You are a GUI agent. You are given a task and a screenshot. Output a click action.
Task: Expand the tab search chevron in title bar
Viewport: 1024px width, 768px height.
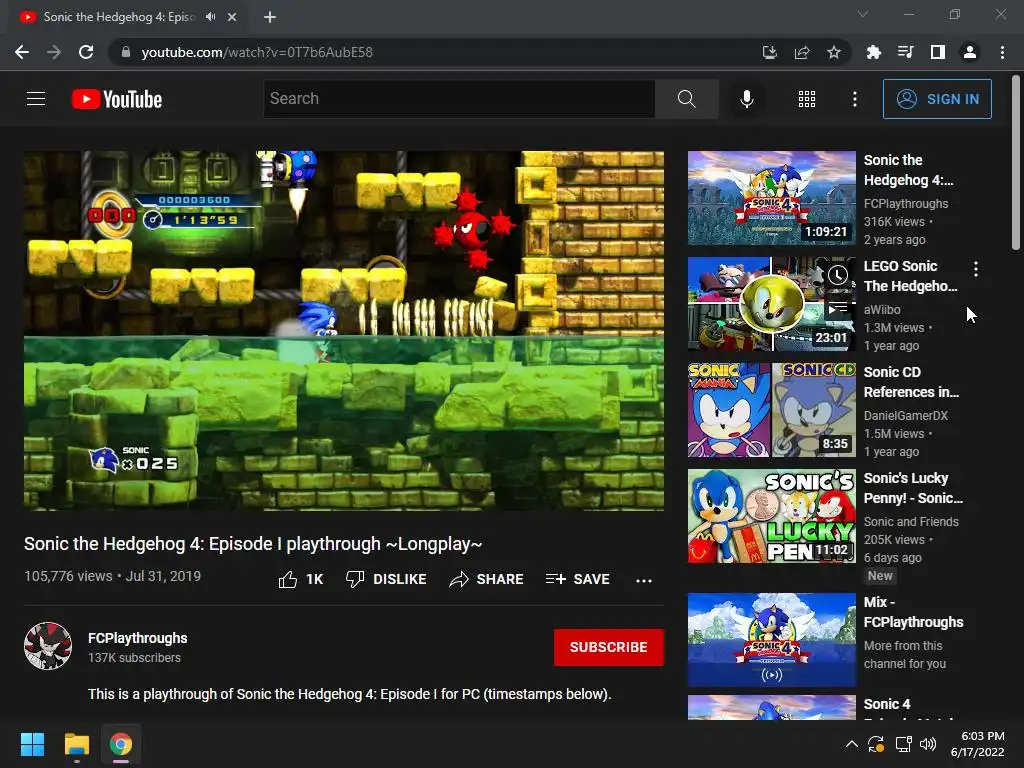(x=863, y=14)
